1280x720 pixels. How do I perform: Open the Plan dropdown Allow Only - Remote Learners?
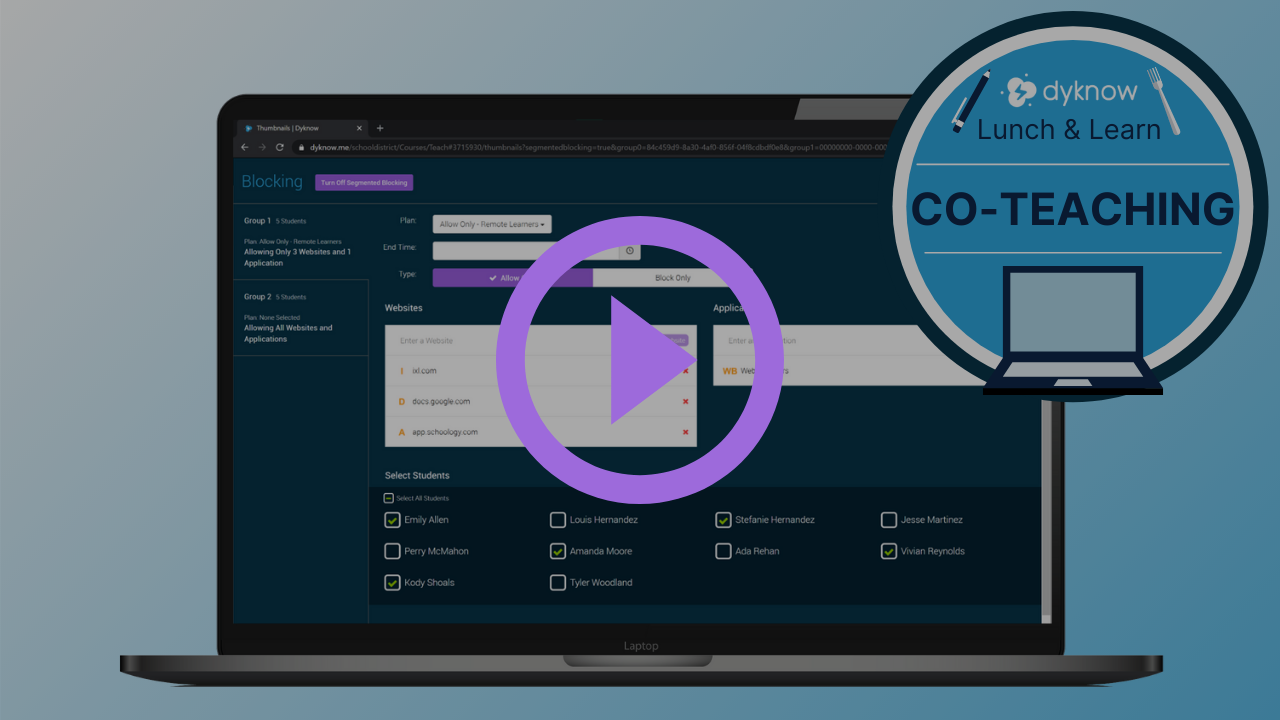point(492,224)
